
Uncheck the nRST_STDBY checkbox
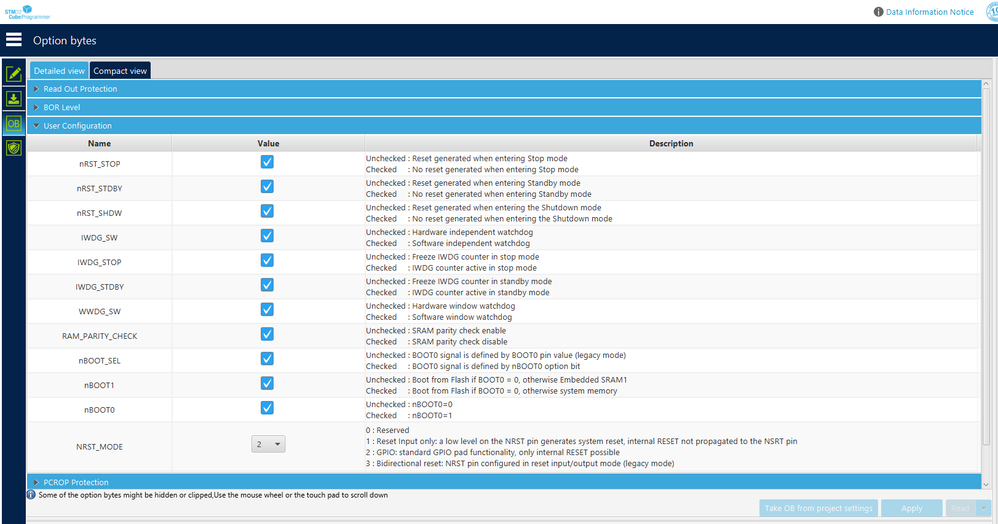267,187
